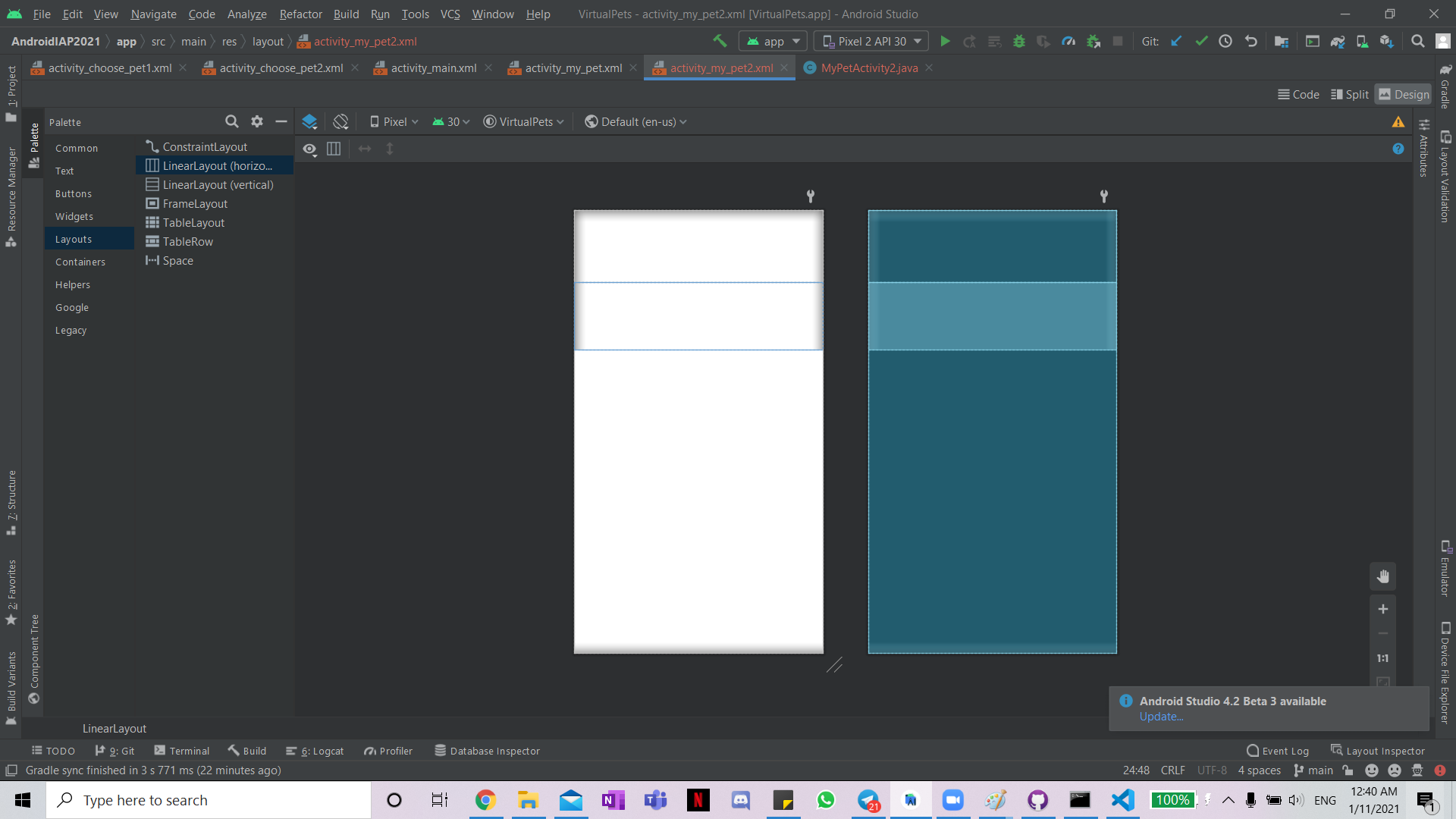Screen dimensions: 1456x819
Task: Click the design surface layers icon
Action: point(309,121)
